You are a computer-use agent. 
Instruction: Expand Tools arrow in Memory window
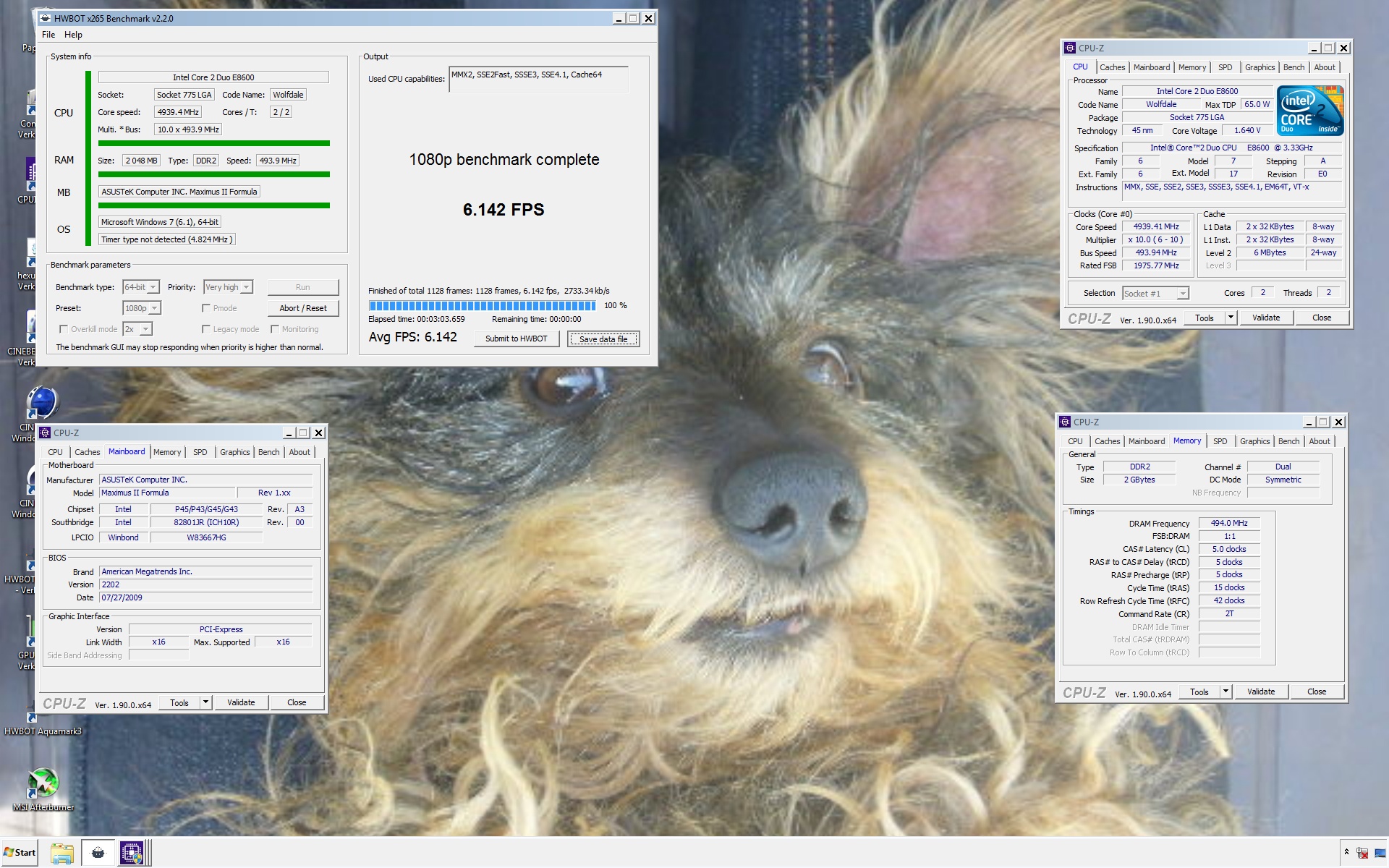pyautogui.click(x=1226, y=692)
